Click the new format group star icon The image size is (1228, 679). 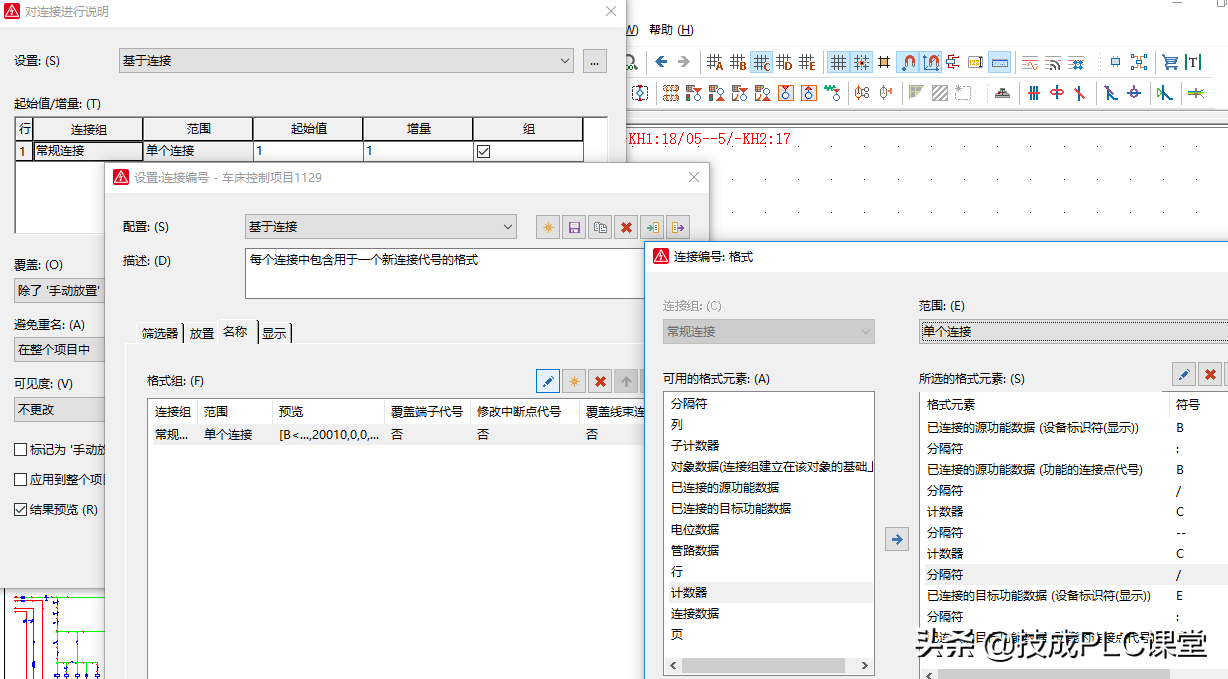coord(574,381)
